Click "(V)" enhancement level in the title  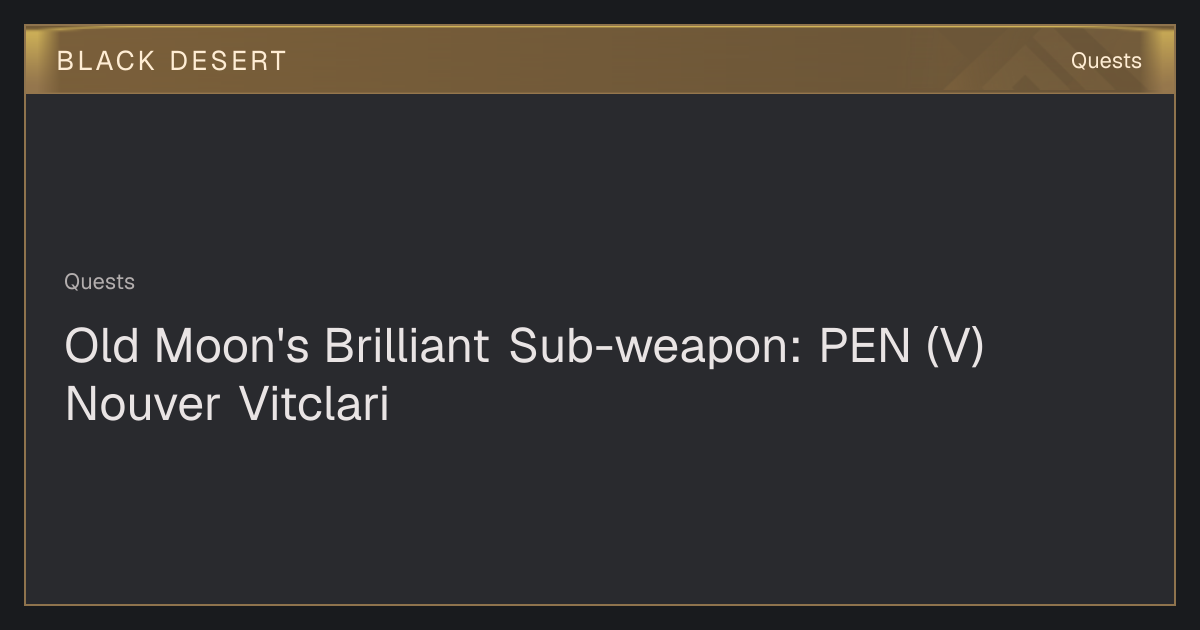coord(955,347)
